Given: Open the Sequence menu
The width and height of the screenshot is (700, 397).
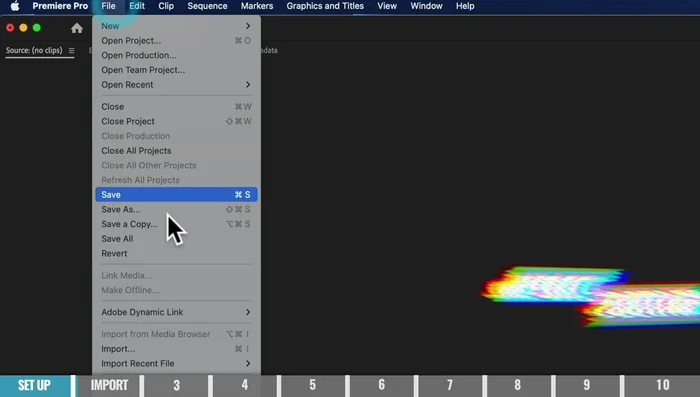Looking at the screenshot, I should [x=207, y=6].
